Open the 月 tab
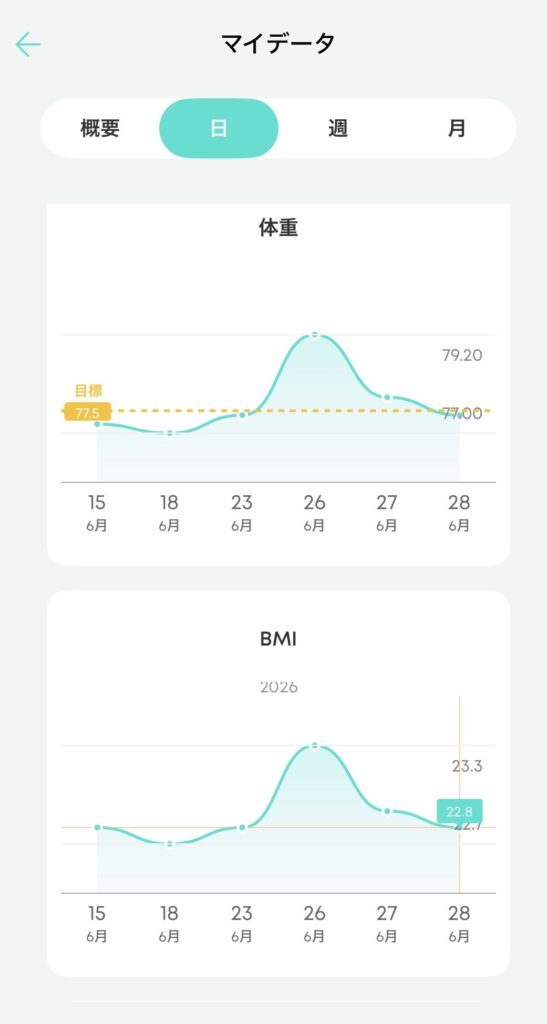 (x=456, y=128)
